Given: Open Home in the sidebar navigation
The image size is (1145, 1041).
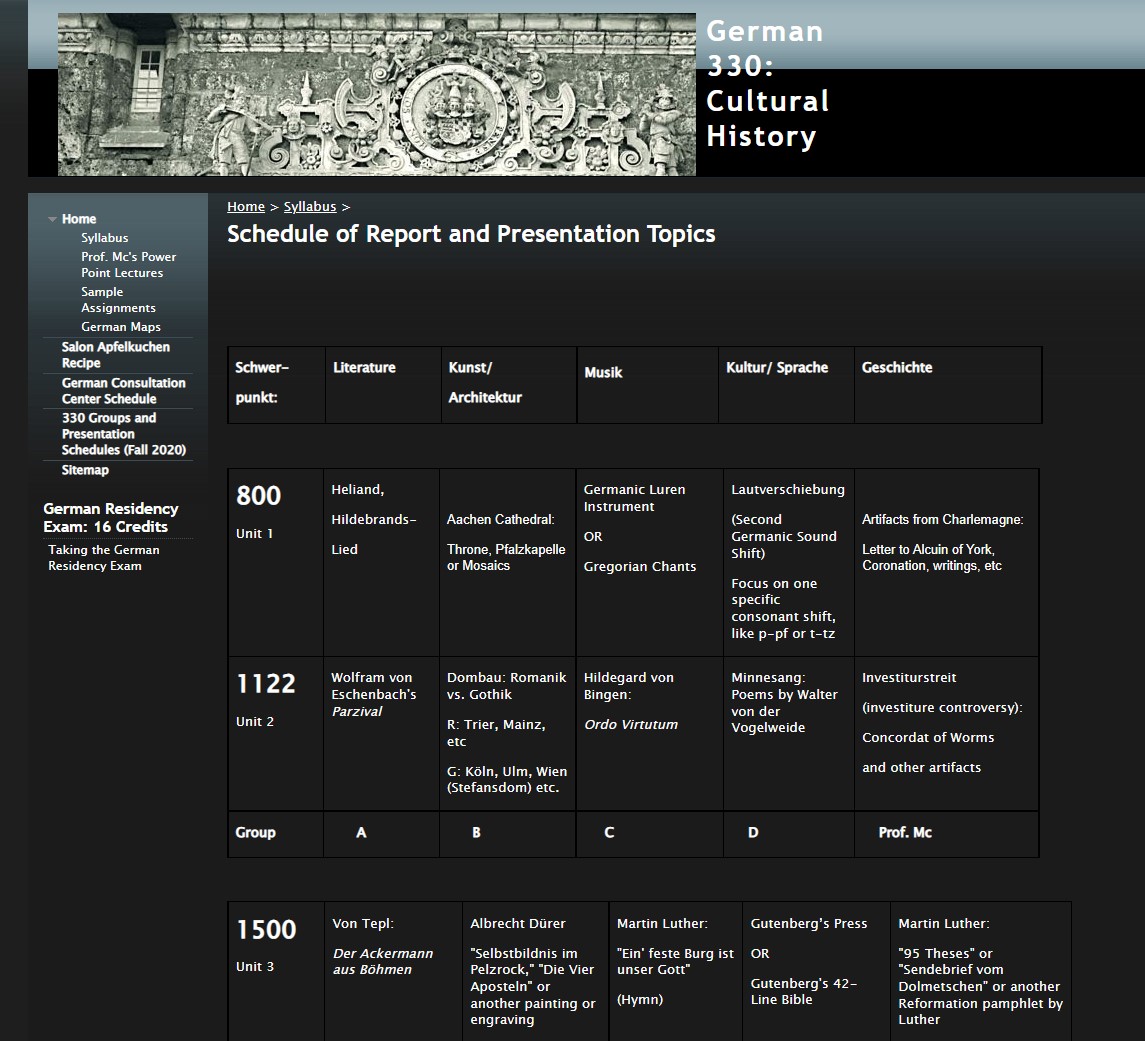Looking at the screenshot, I should pyautogui.click(x=79, y=219).
